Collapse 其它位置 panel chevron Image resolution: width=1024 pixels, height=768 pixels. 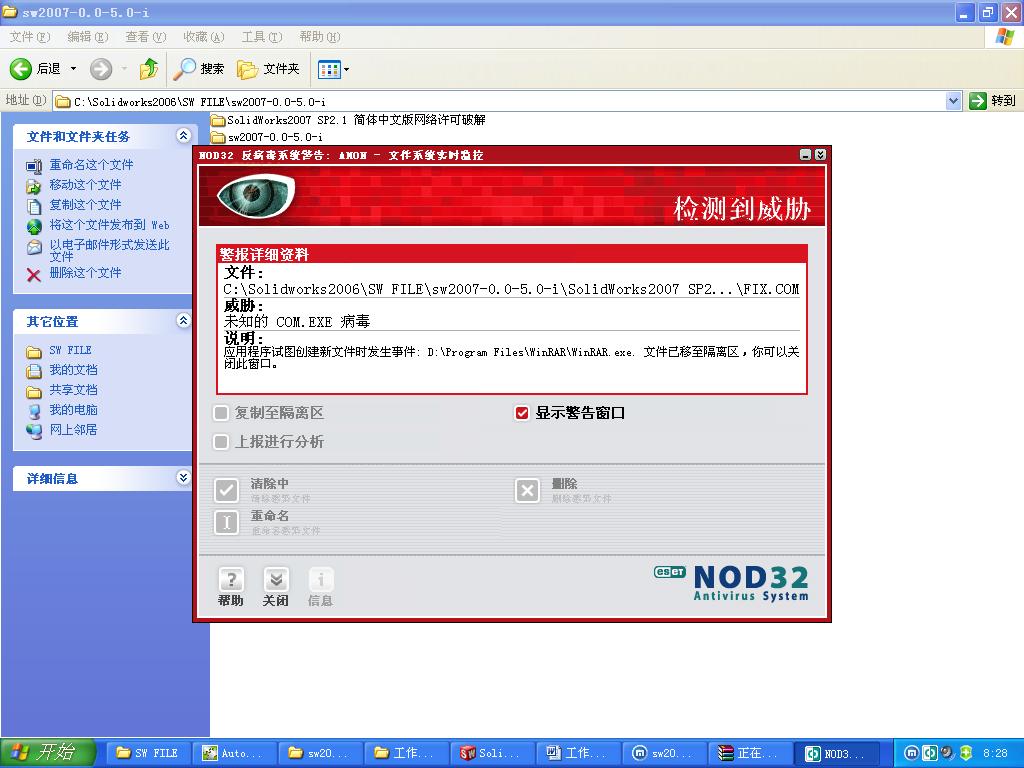[x=184, y=320]
